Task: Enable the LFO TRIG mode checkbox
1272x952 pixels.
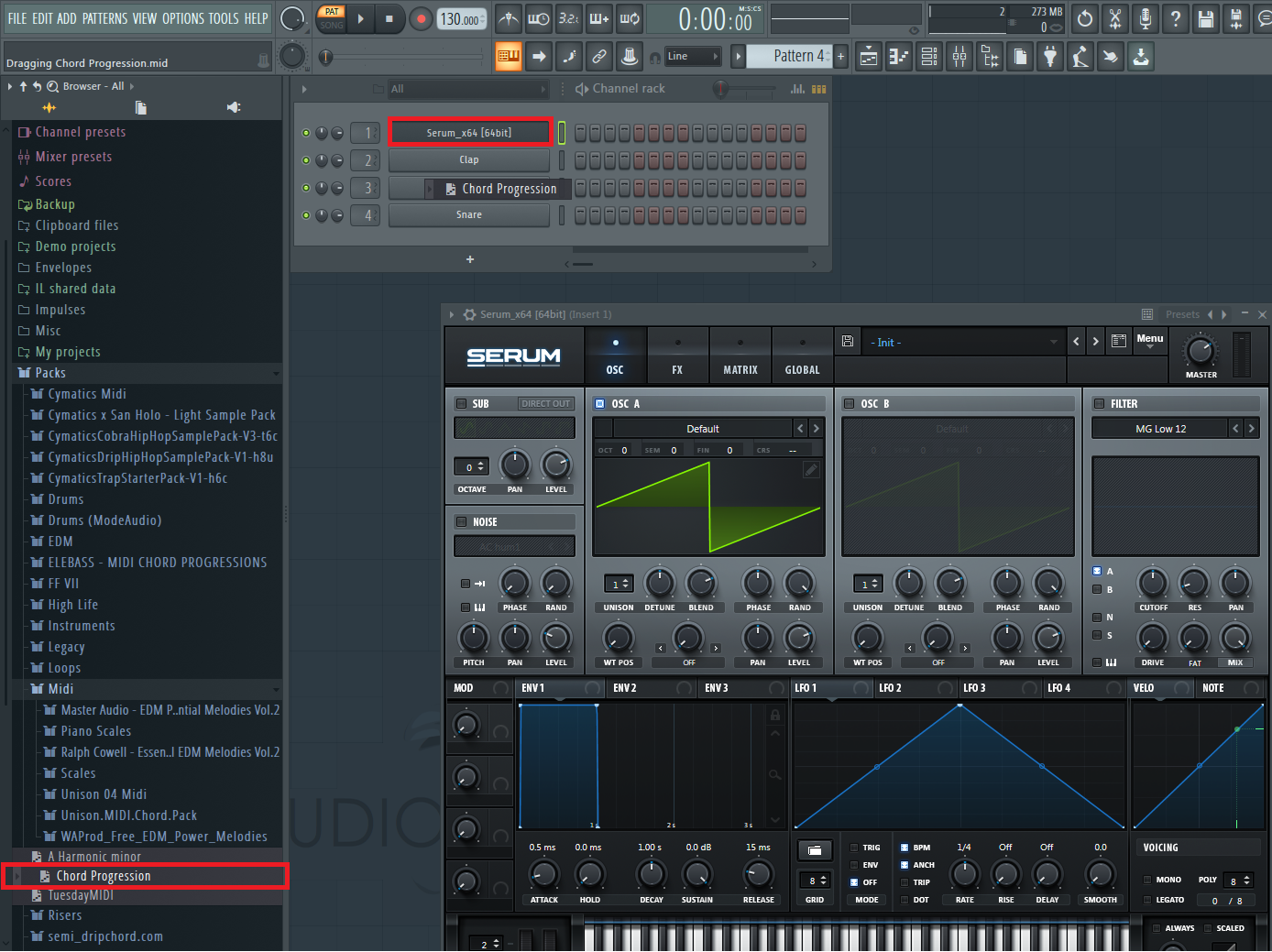Action: 854,848
